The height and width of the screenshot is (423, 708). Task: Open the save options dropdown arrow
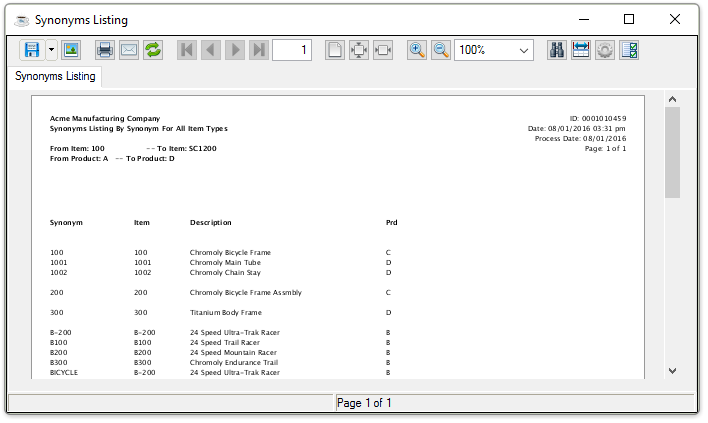pos(51,50)
